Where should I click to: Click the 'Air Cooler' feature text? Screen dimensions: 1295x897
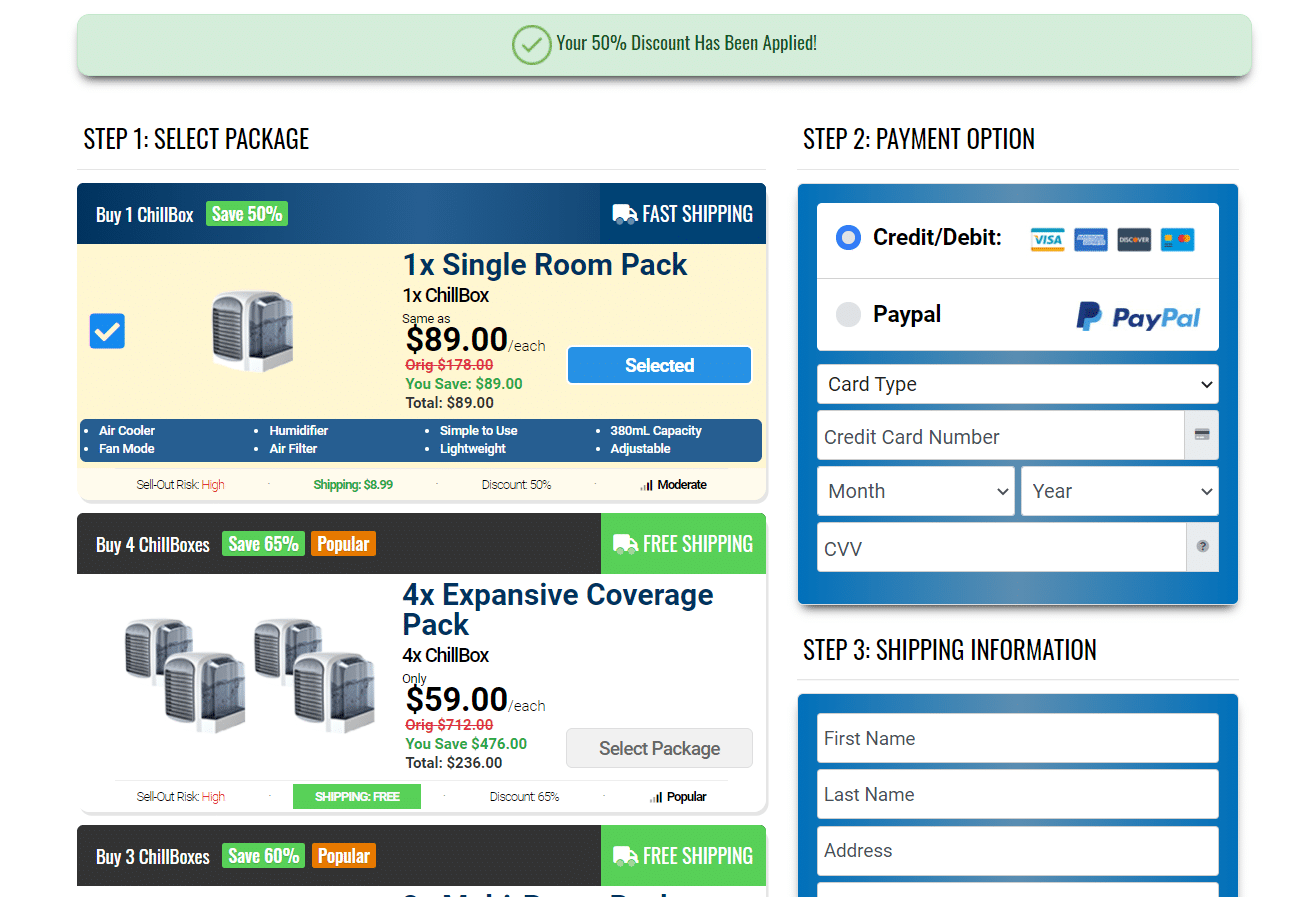pos(127,431)
